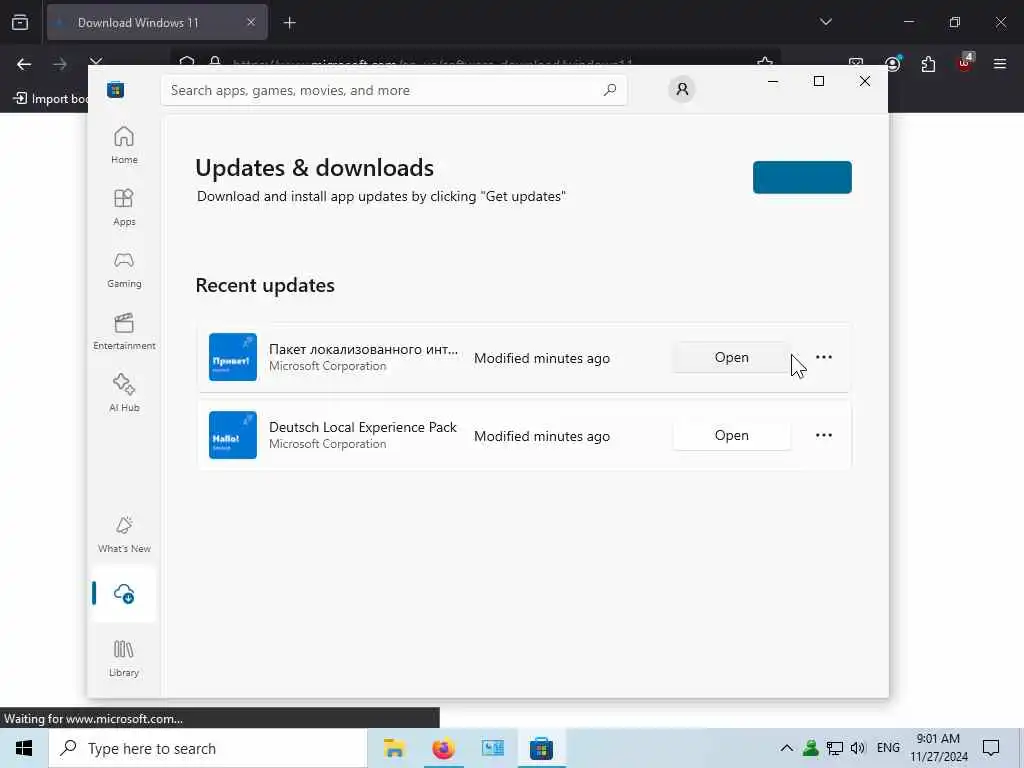Open the Apps section

(124, 207)
